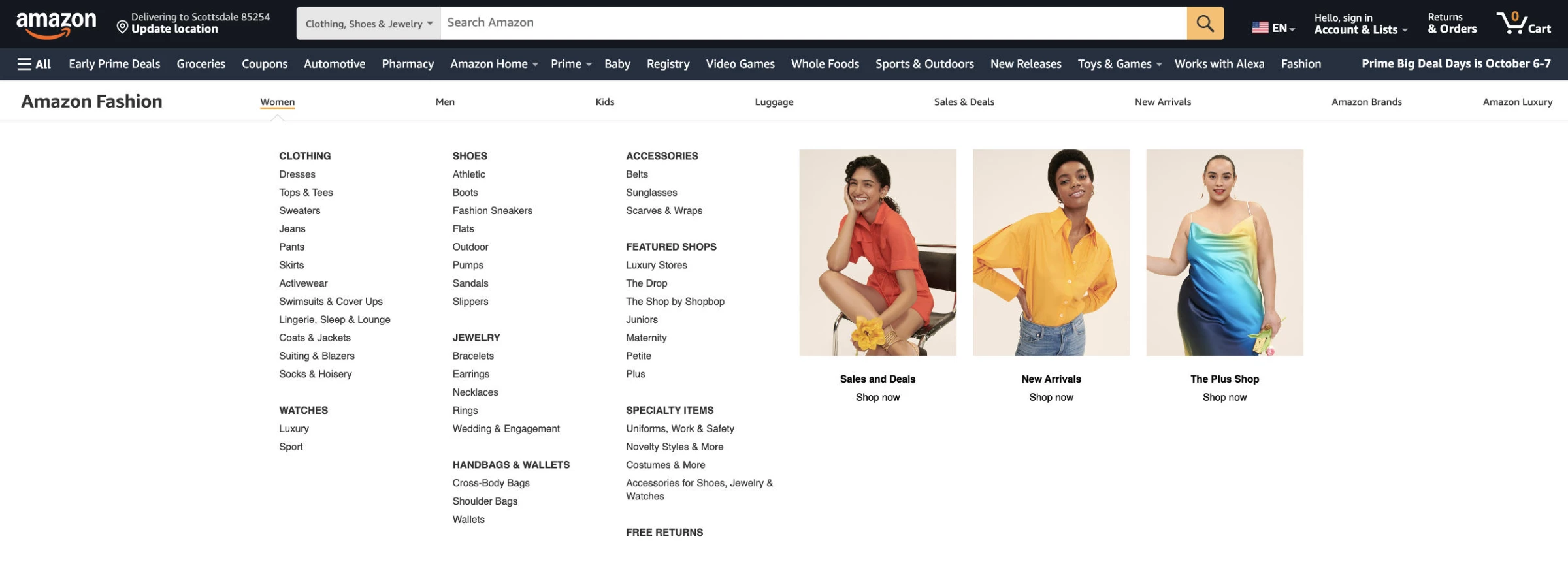1568x566 pixels.
Task: Open the All hamburger menu
Action: coord(34,64)
